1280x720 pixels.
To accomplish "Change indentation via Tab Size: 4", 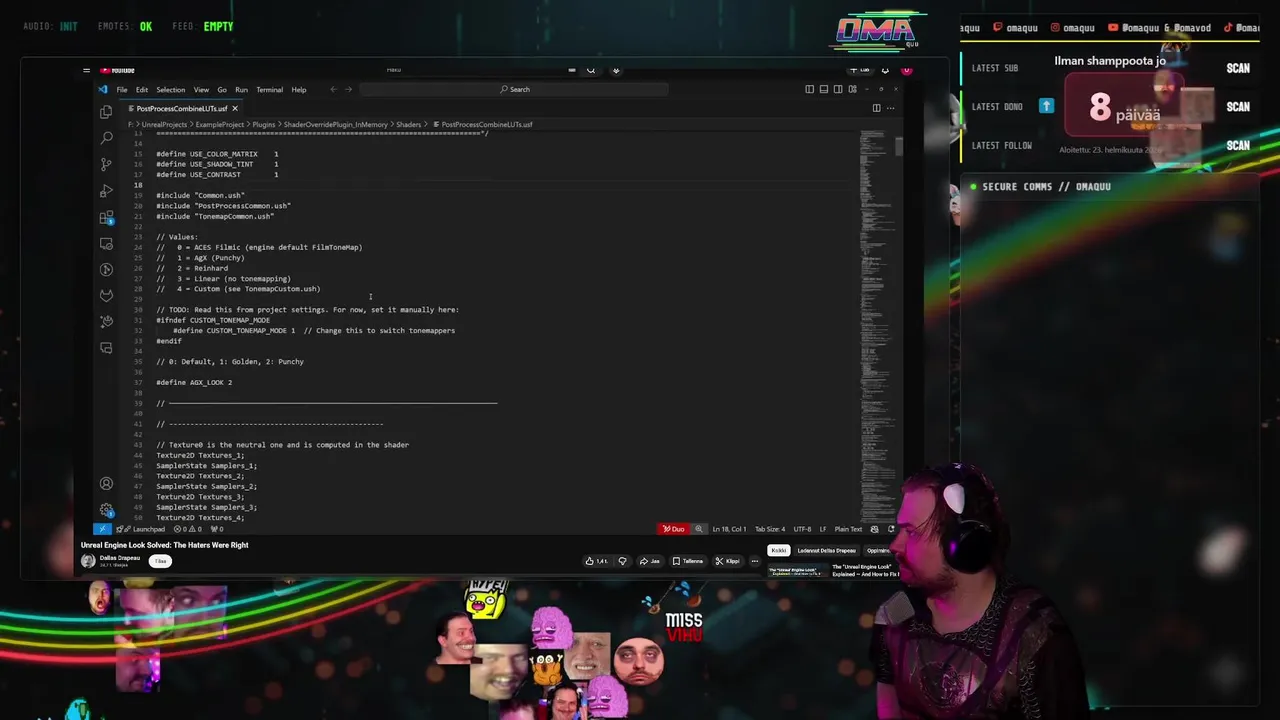I will [770, 529].
